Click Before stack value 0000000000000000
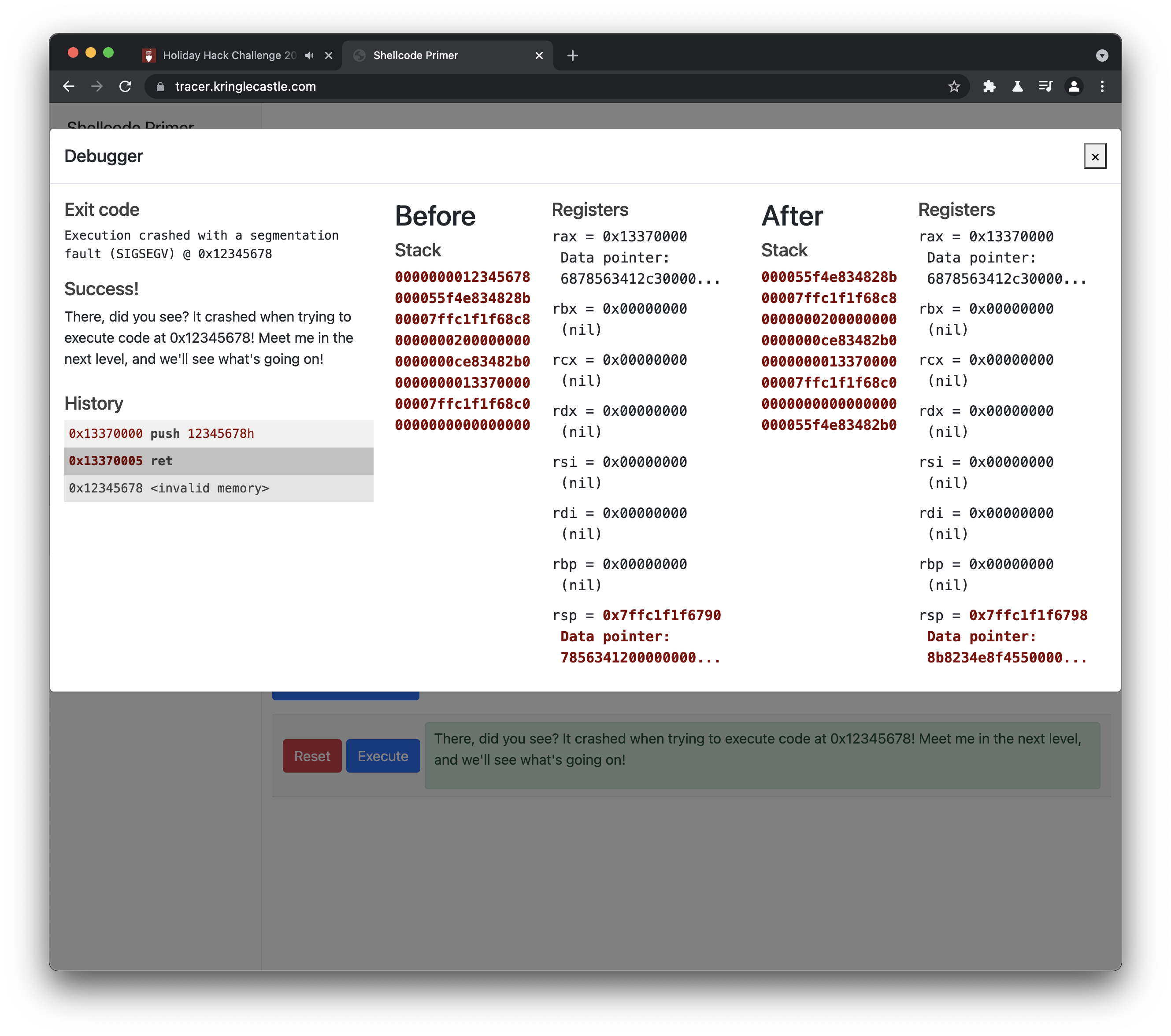 (x=462, y=425)
